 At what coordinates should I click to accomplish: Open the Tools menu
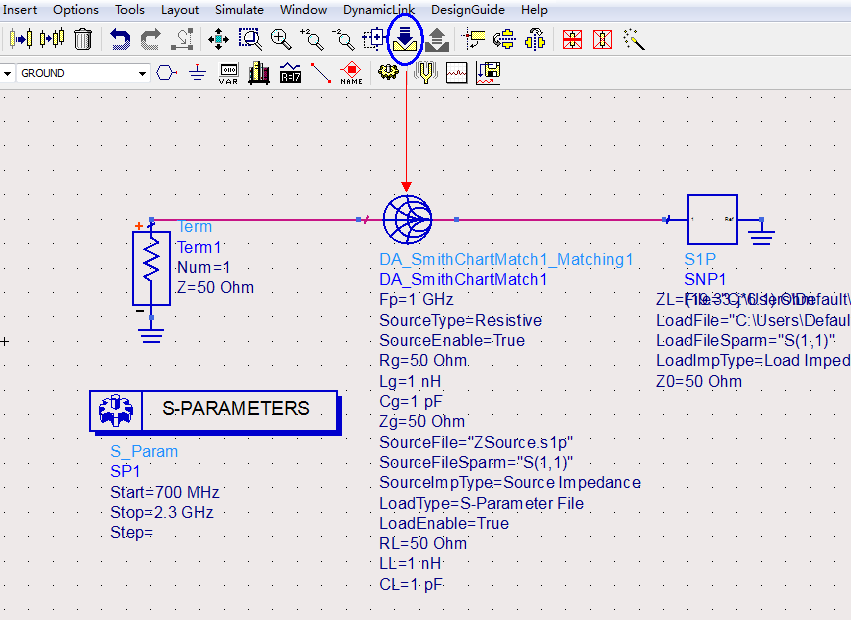pos(130,10)
